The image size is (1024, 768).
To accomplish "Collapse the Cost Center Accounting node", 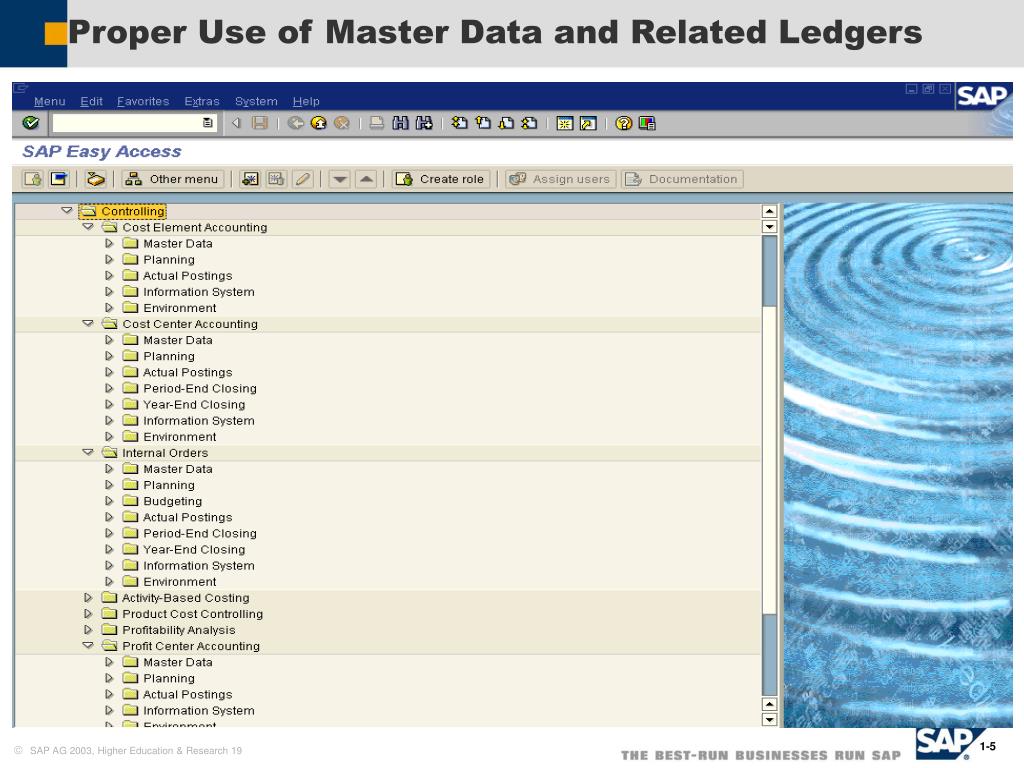I will coord(88,323).
